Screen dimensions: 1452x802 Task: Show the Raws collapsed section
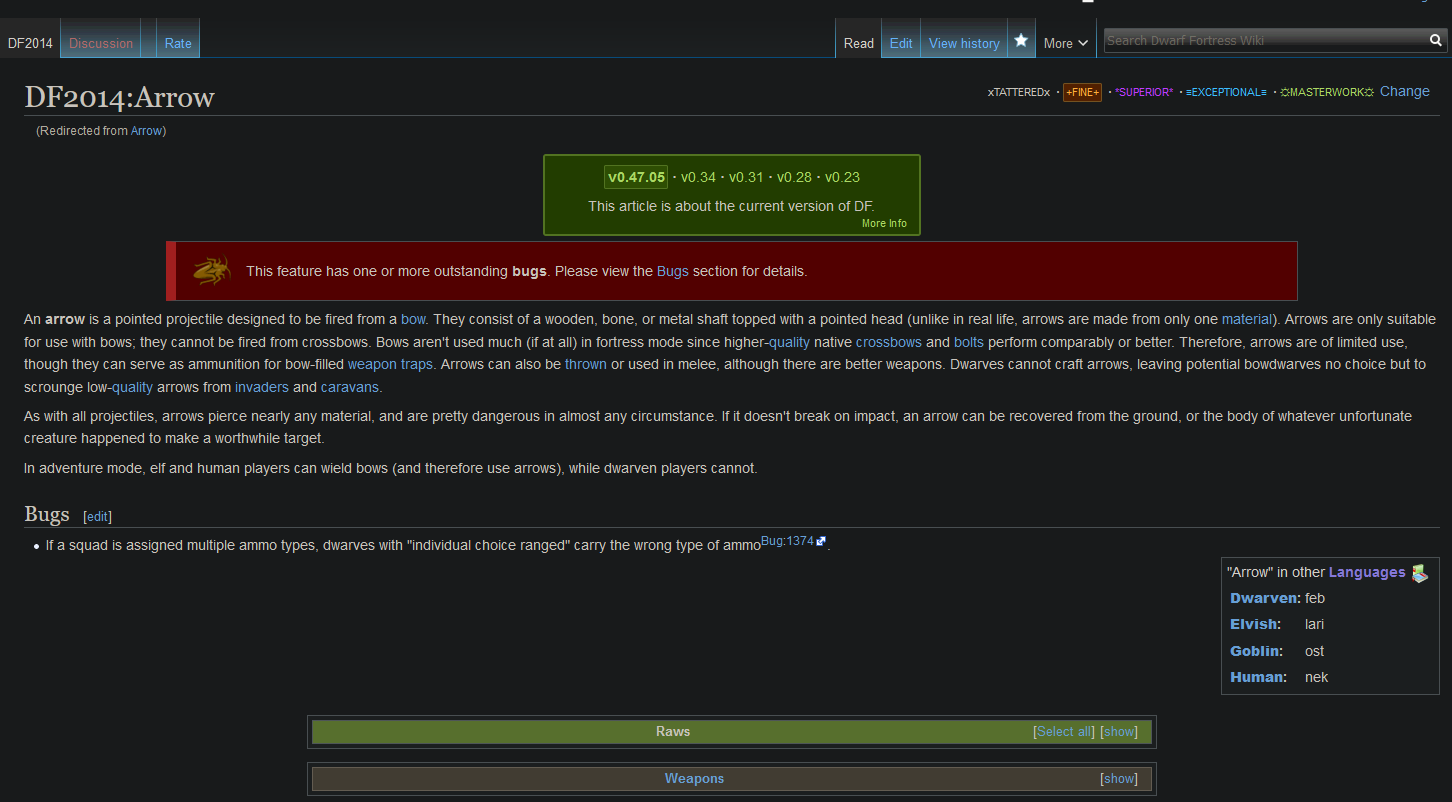tap(1119, 732)
